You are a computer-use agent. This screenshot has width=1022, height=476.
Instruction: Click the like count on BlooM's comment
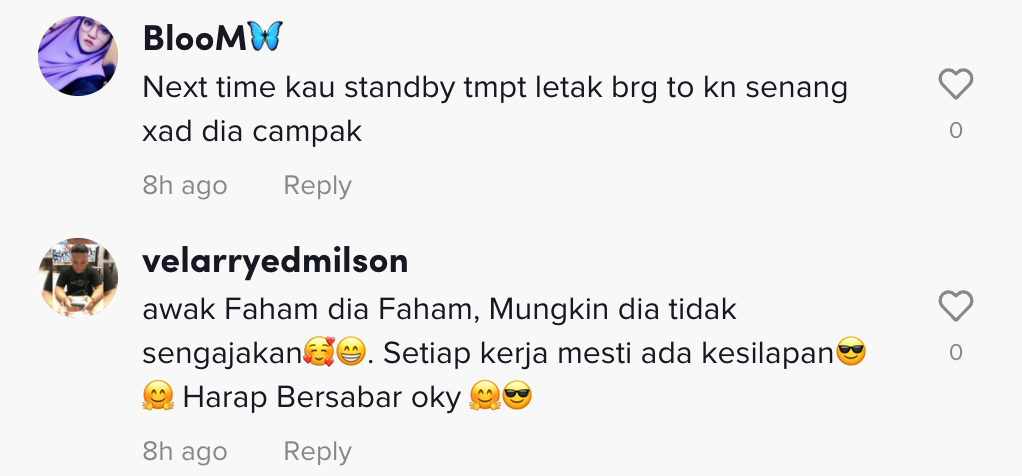click(x=956, y=130)
